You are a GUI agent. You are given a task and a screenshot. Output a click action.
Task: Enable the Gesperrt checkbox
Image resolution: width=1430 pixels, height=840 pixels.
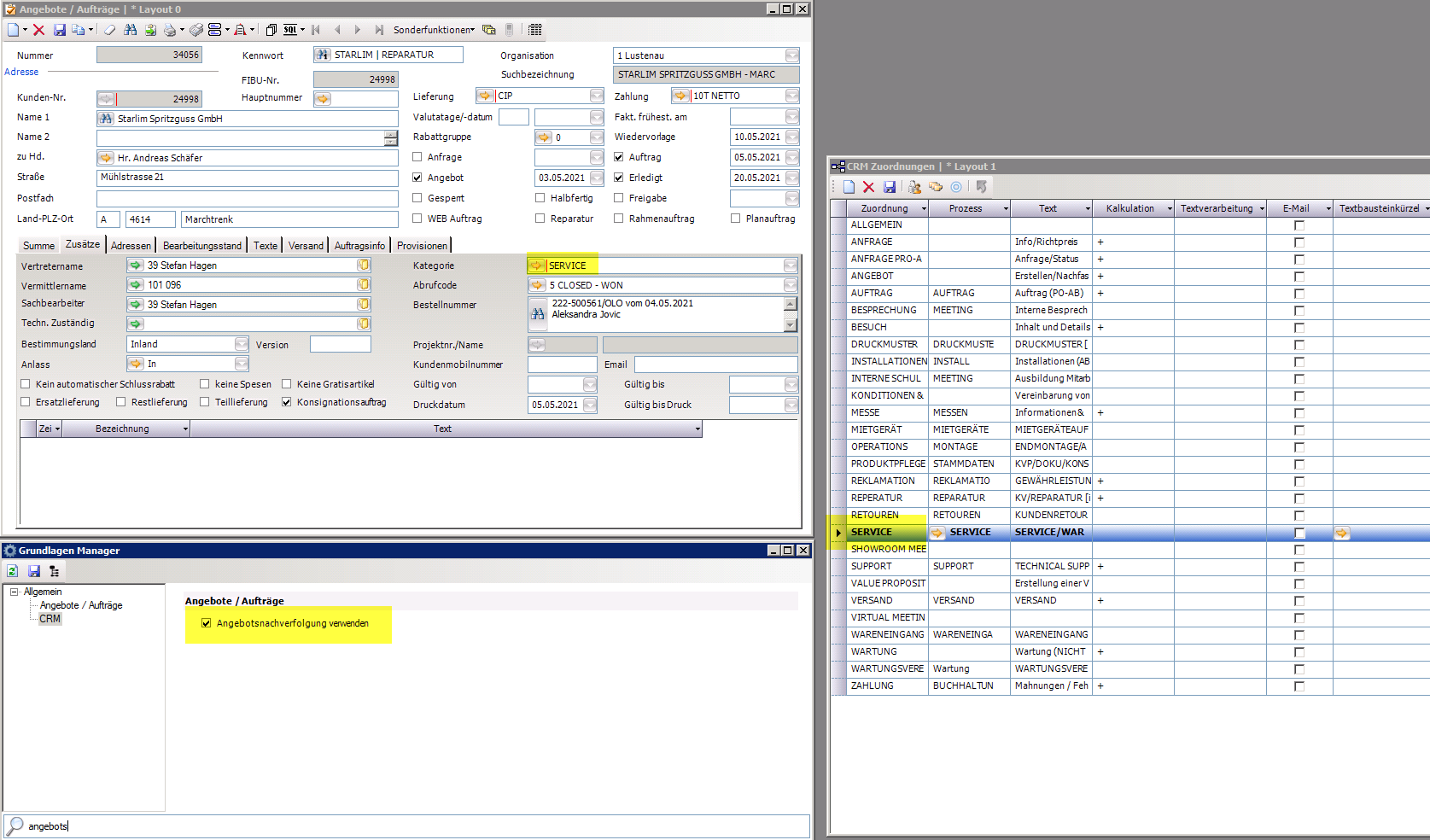click(417, 198)
